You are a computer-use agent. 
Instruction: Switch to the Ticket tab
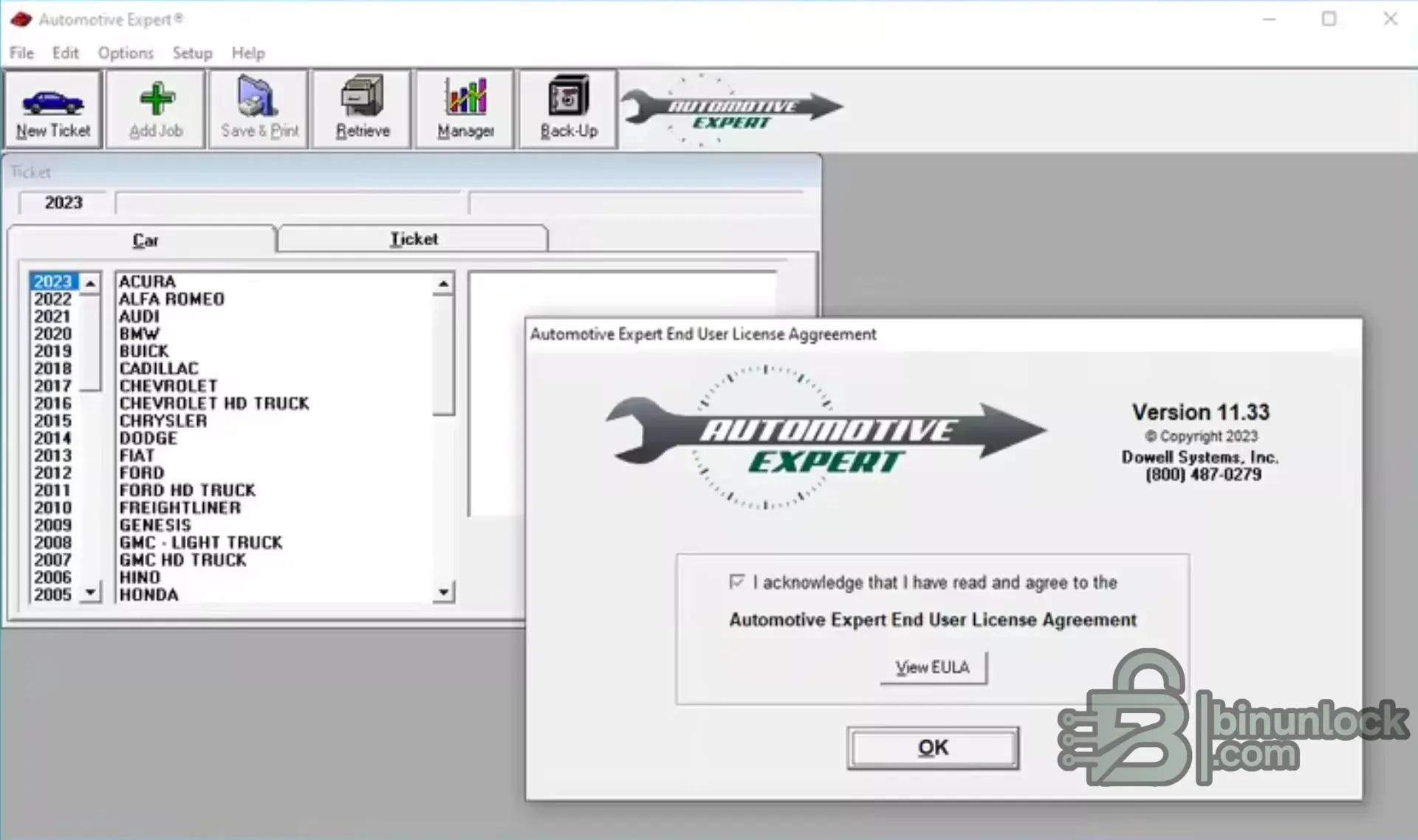pyautogui.click(x=414, y=238)
